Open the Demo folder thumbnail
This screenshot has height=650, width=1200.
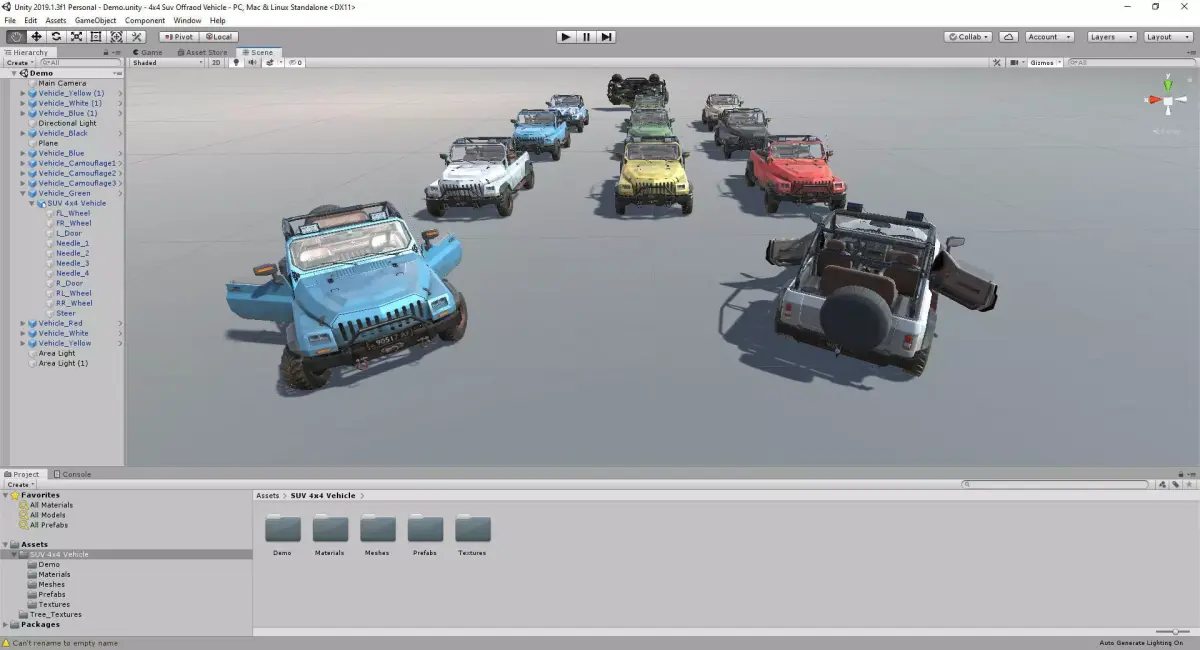(282, 529)
